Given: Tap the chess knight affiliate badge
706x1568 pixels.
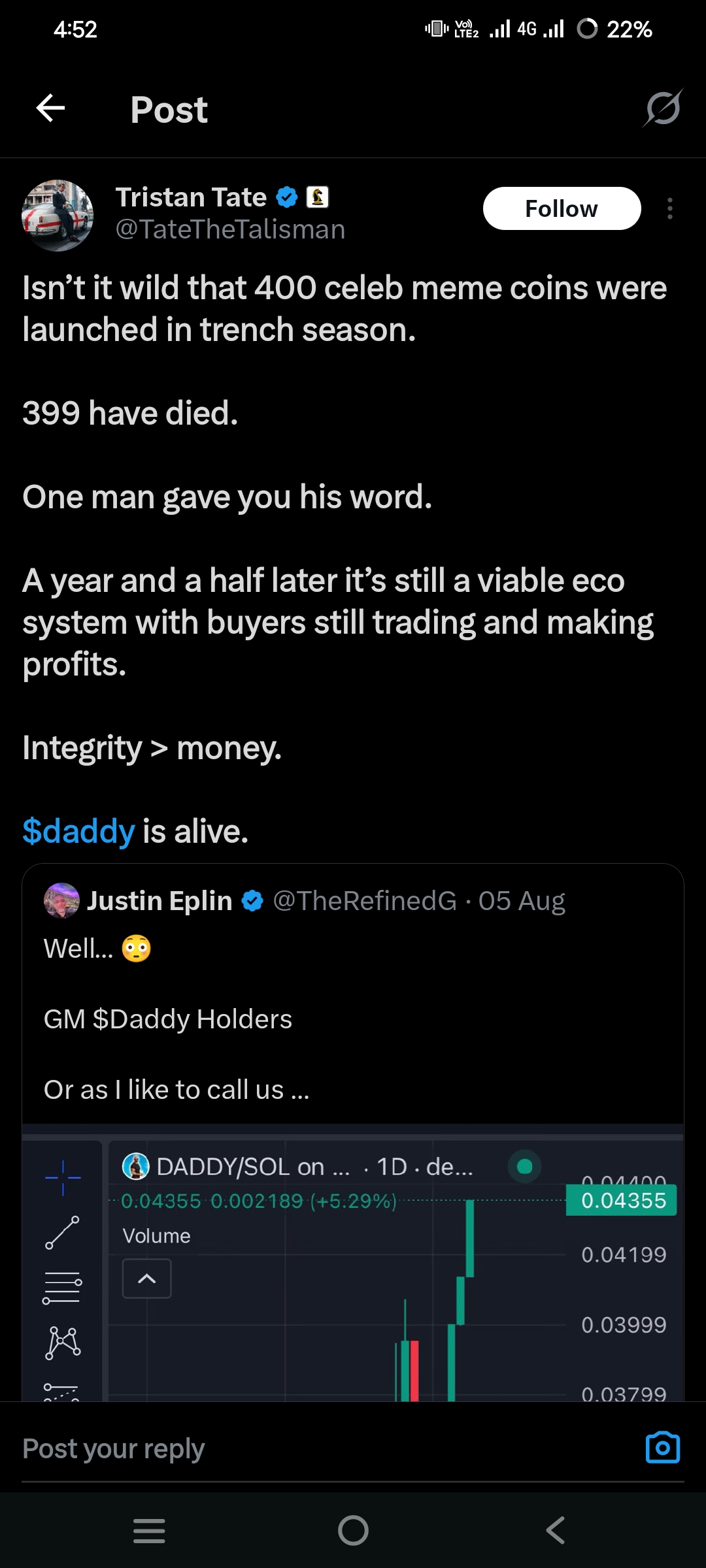Looking at the screenshot, I should [318, 197].
